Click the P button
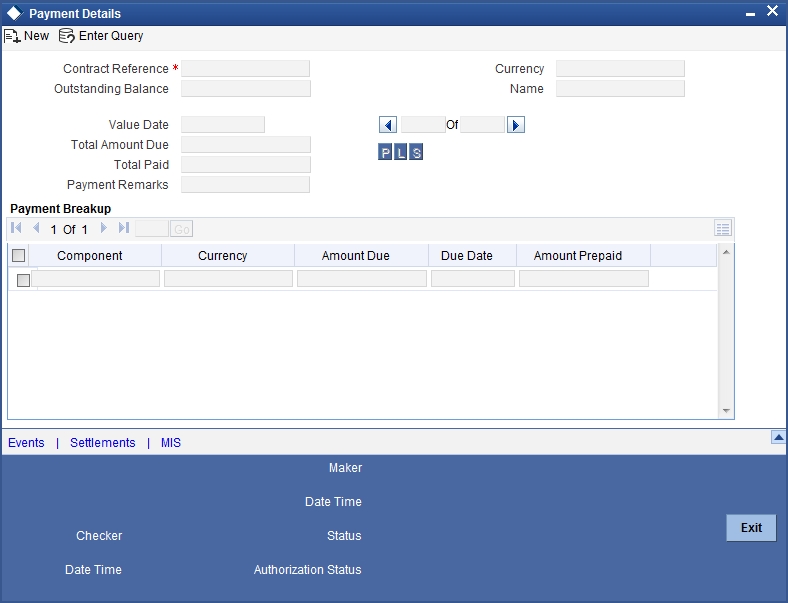The width and height of the screenshot is (788, 603). [x=385, y=152]
